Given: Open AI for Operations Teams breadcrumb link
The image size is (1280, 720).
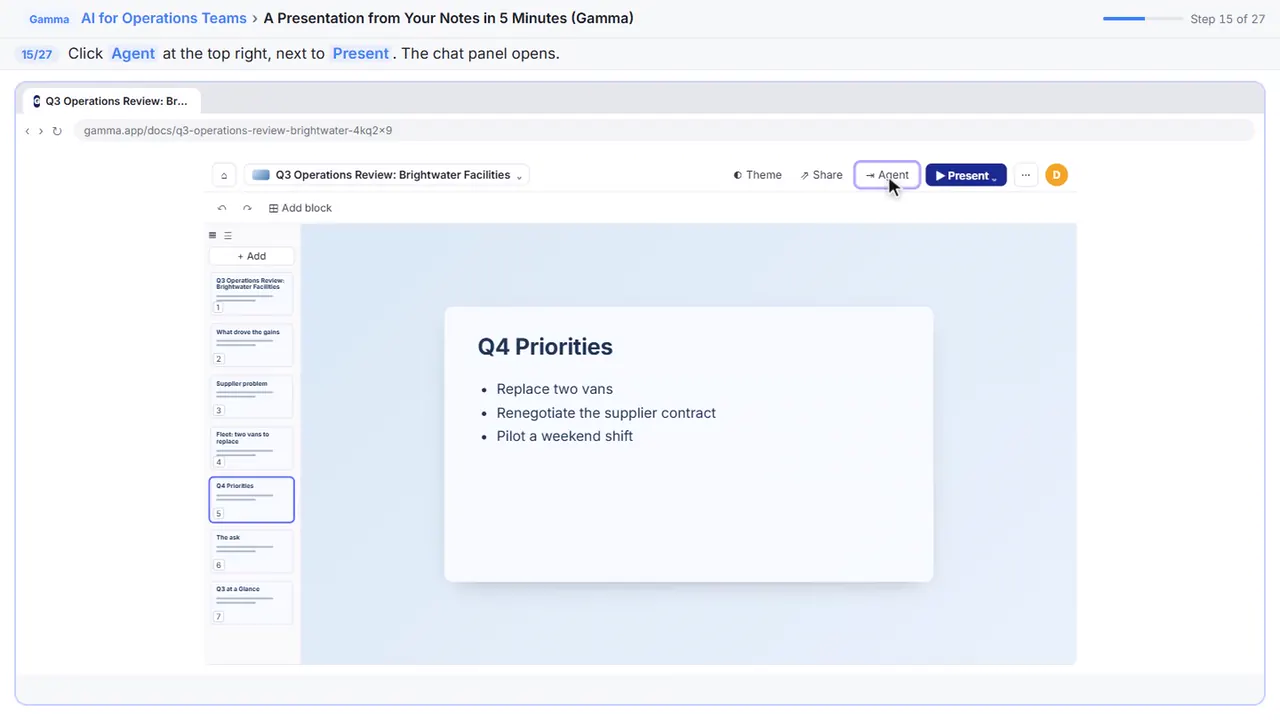Looking at the screenshot, I should 164,18.
